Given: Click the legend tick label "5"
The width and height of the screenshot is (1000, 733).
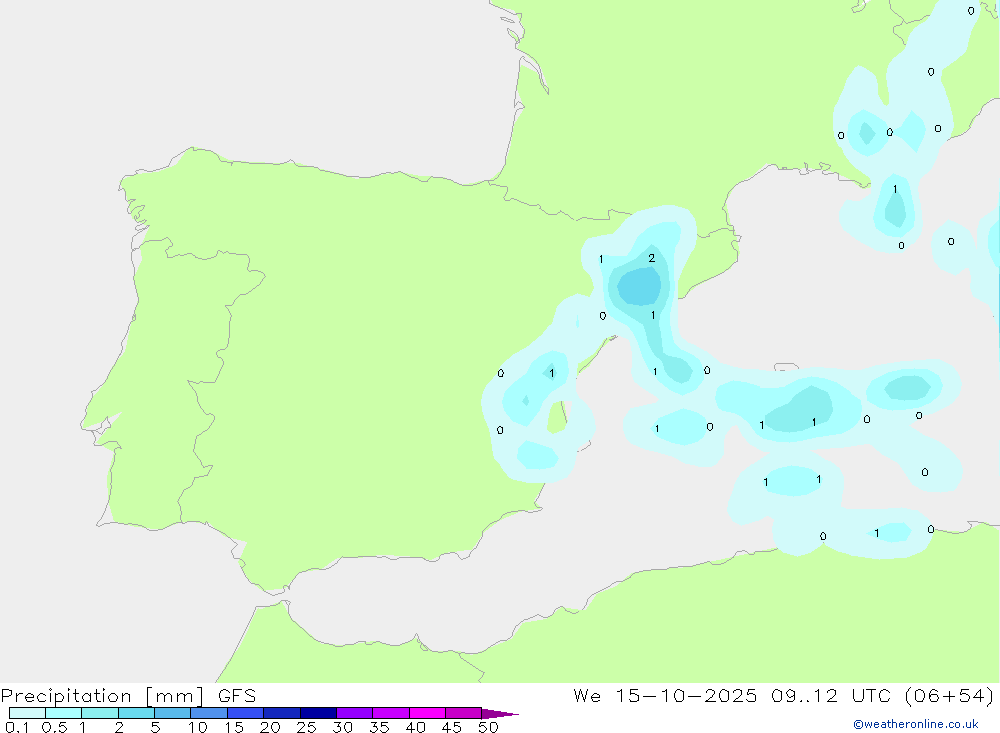Looking at the screenshot, I should coord(155,727).
